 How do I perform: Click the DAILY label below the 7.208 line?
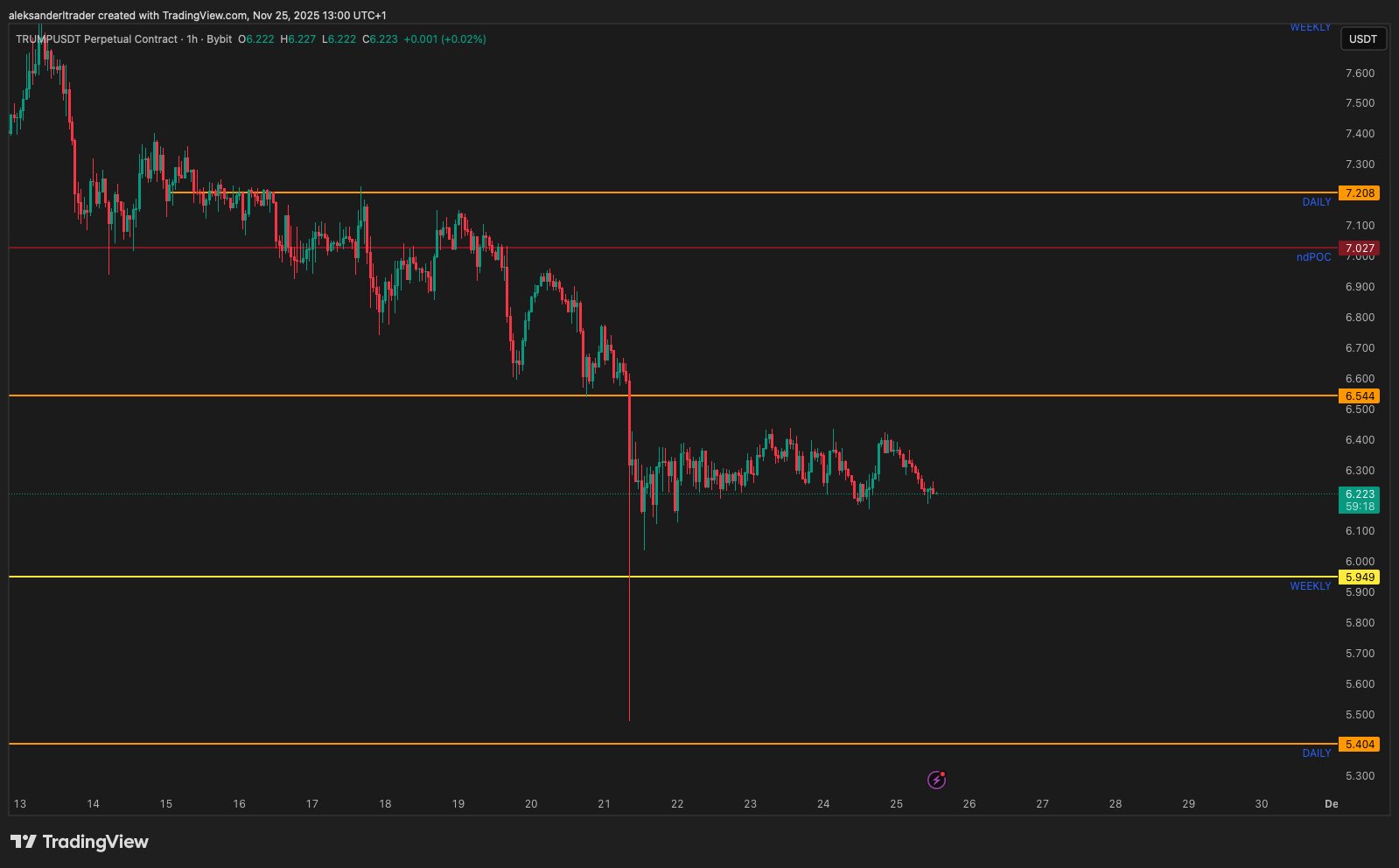[1316, 202]
